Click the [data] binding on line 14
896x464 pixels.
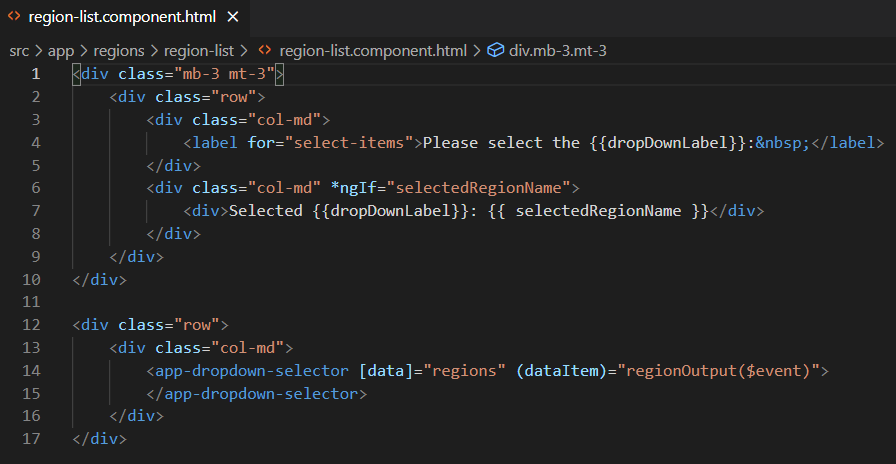386,371
